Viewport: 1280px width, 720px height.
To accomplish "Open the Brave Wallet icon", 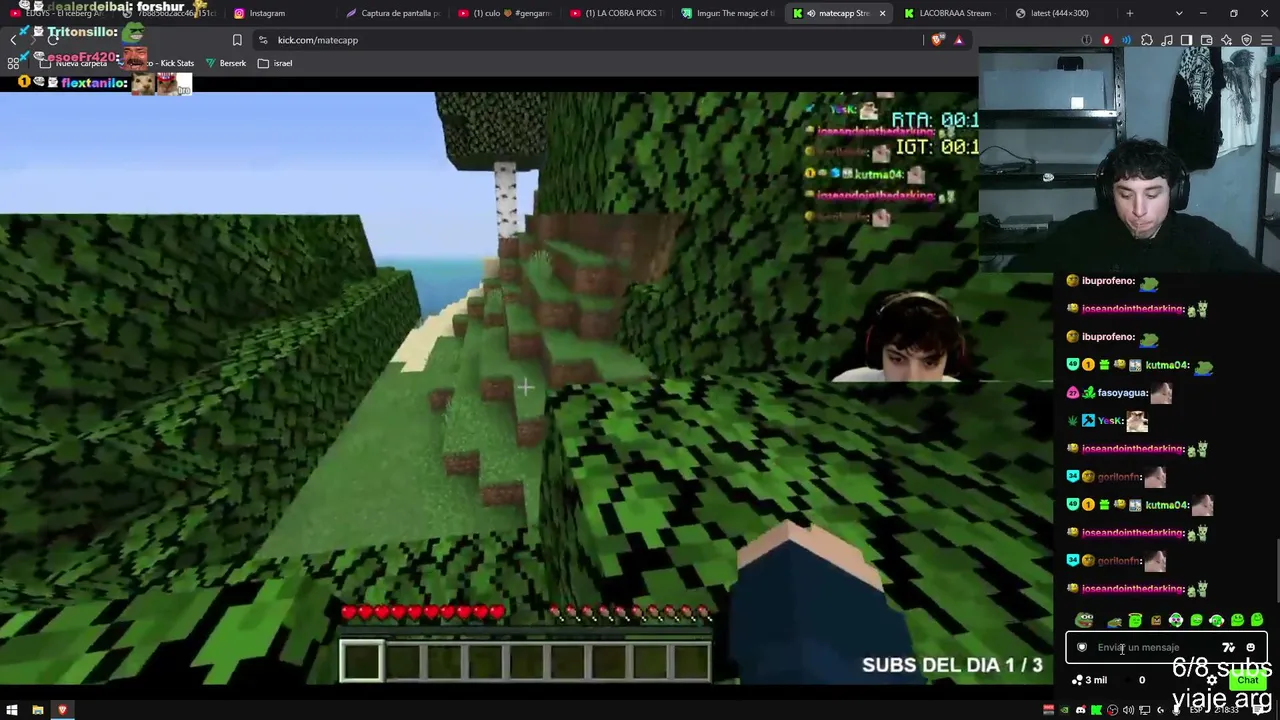I will tap(1207, 40).
